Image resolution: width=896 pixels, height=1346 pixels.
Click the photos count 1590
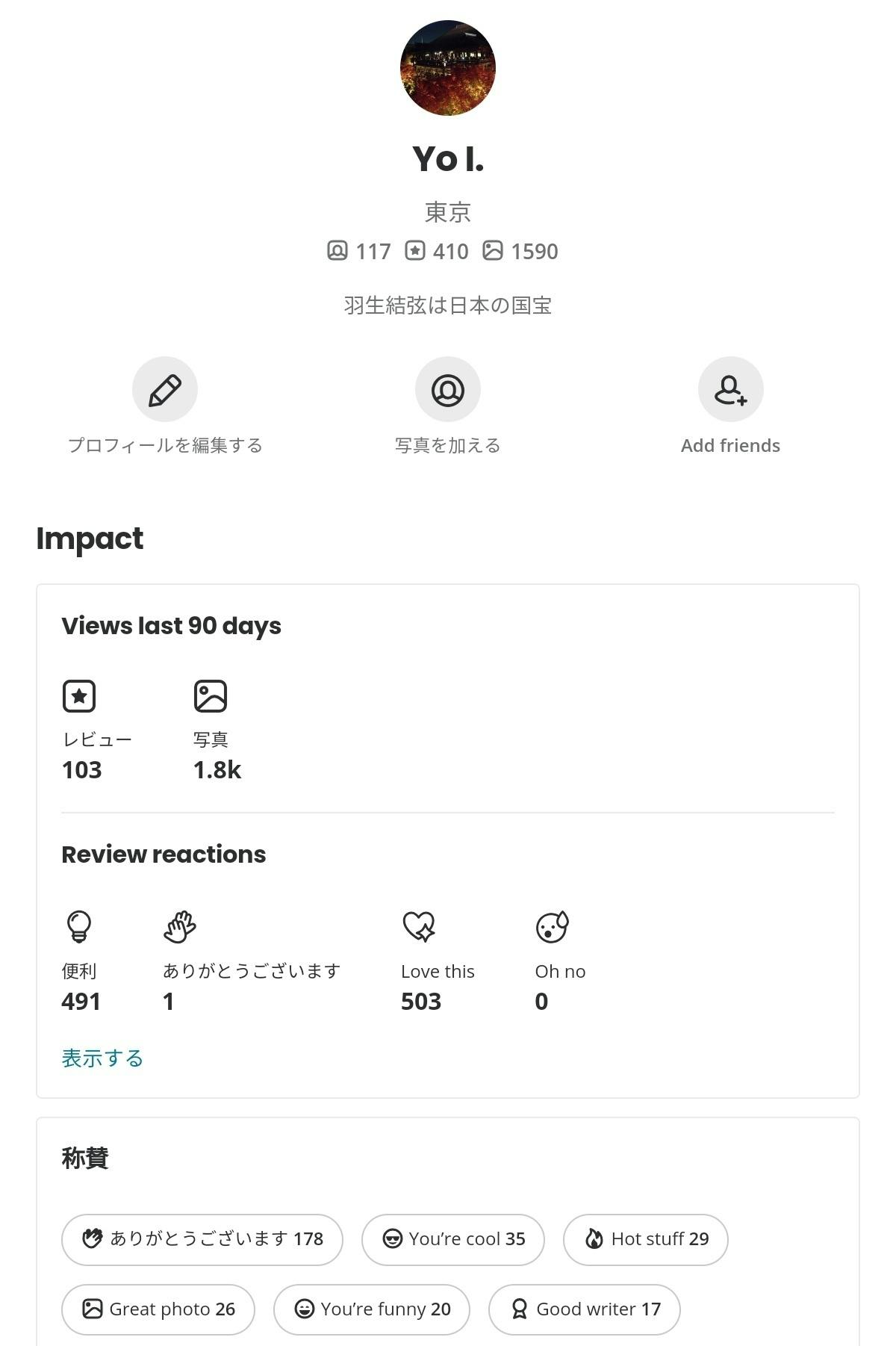[520, 251]
